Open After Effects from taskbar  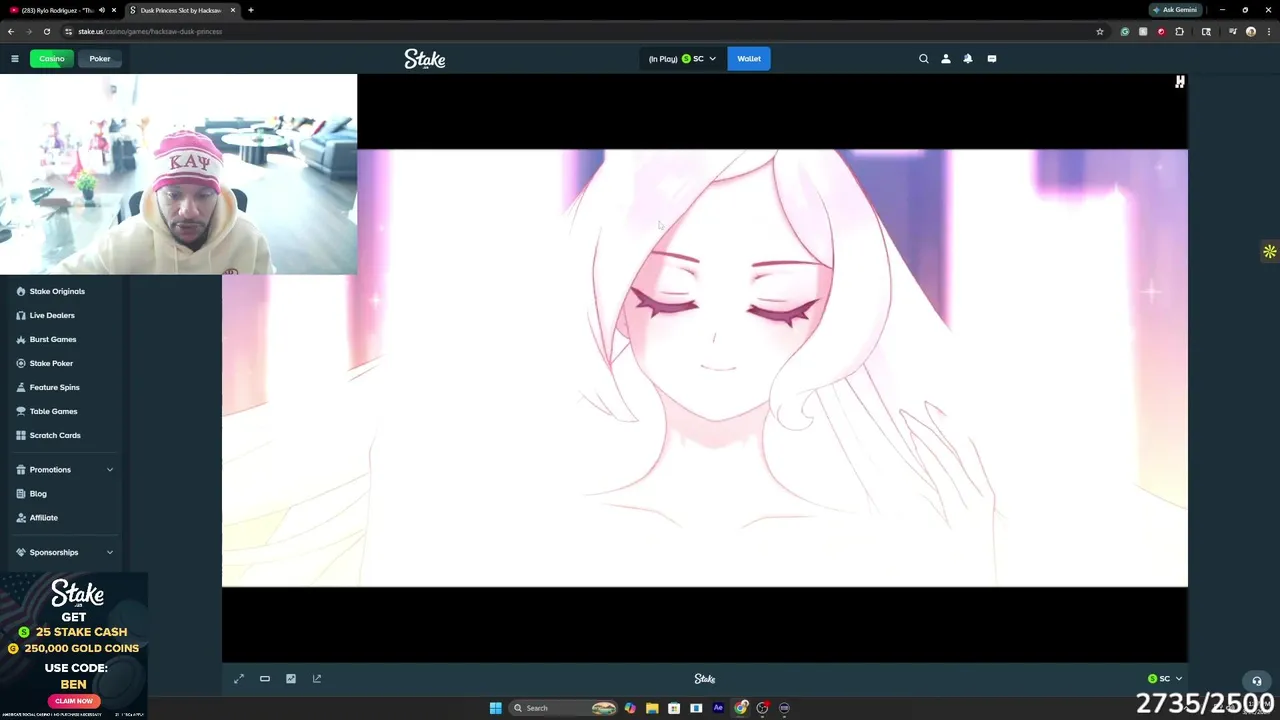[718, 708]
